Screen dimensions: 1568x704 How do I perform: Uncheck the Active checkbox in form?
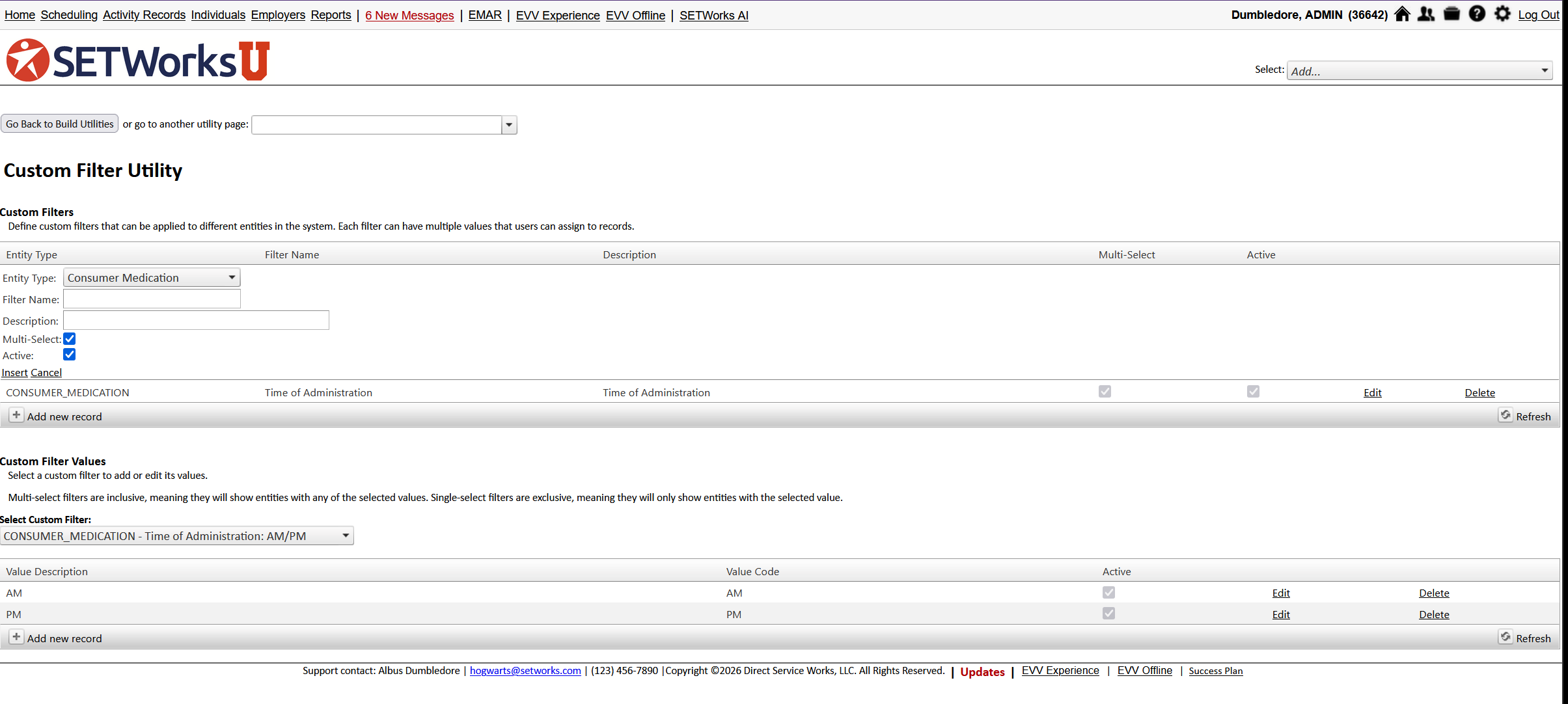coord(70,355)
